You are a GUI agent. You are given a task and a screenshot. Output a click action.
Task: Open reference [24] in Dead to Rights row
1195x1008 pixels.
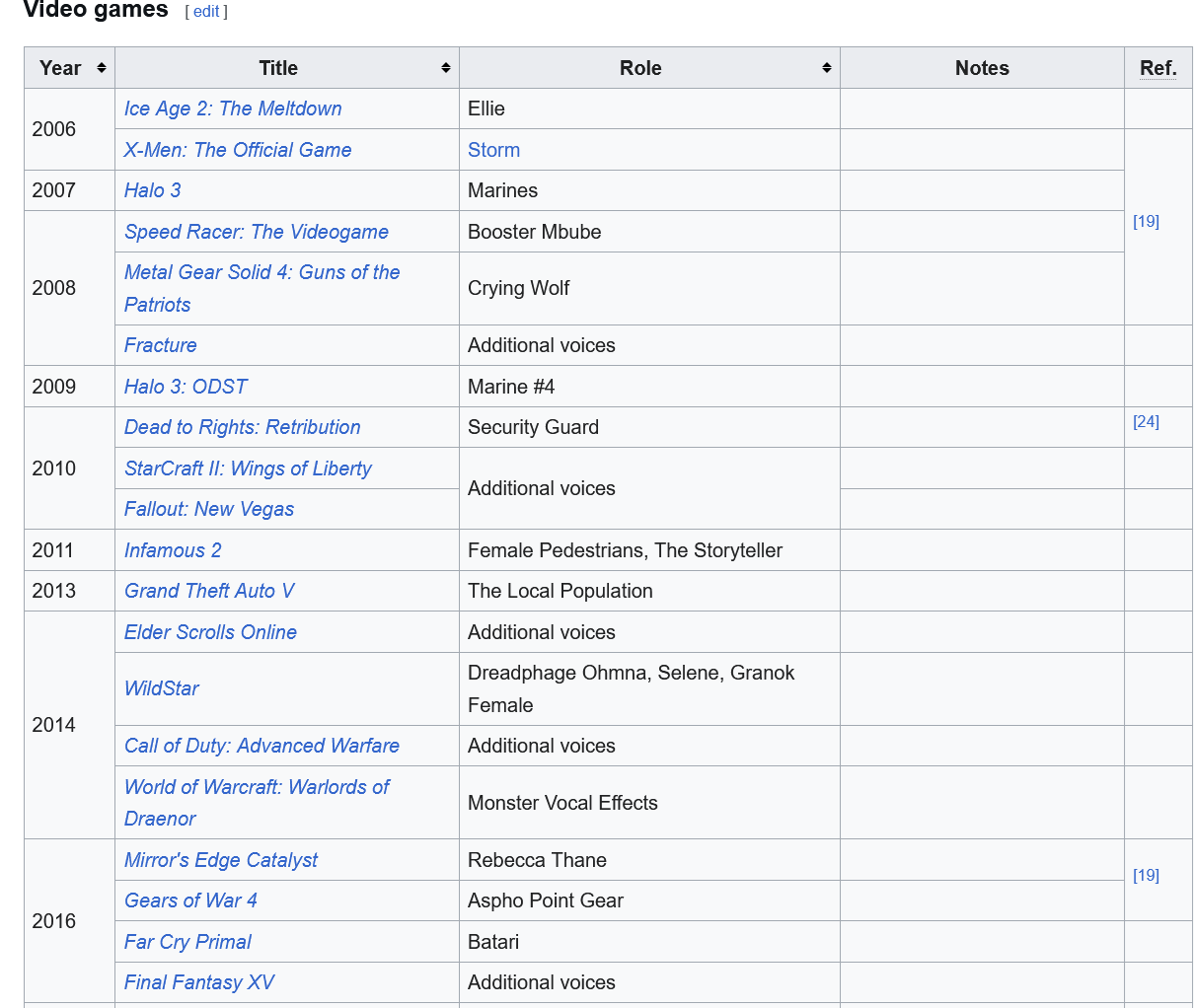coord(1146,422)
